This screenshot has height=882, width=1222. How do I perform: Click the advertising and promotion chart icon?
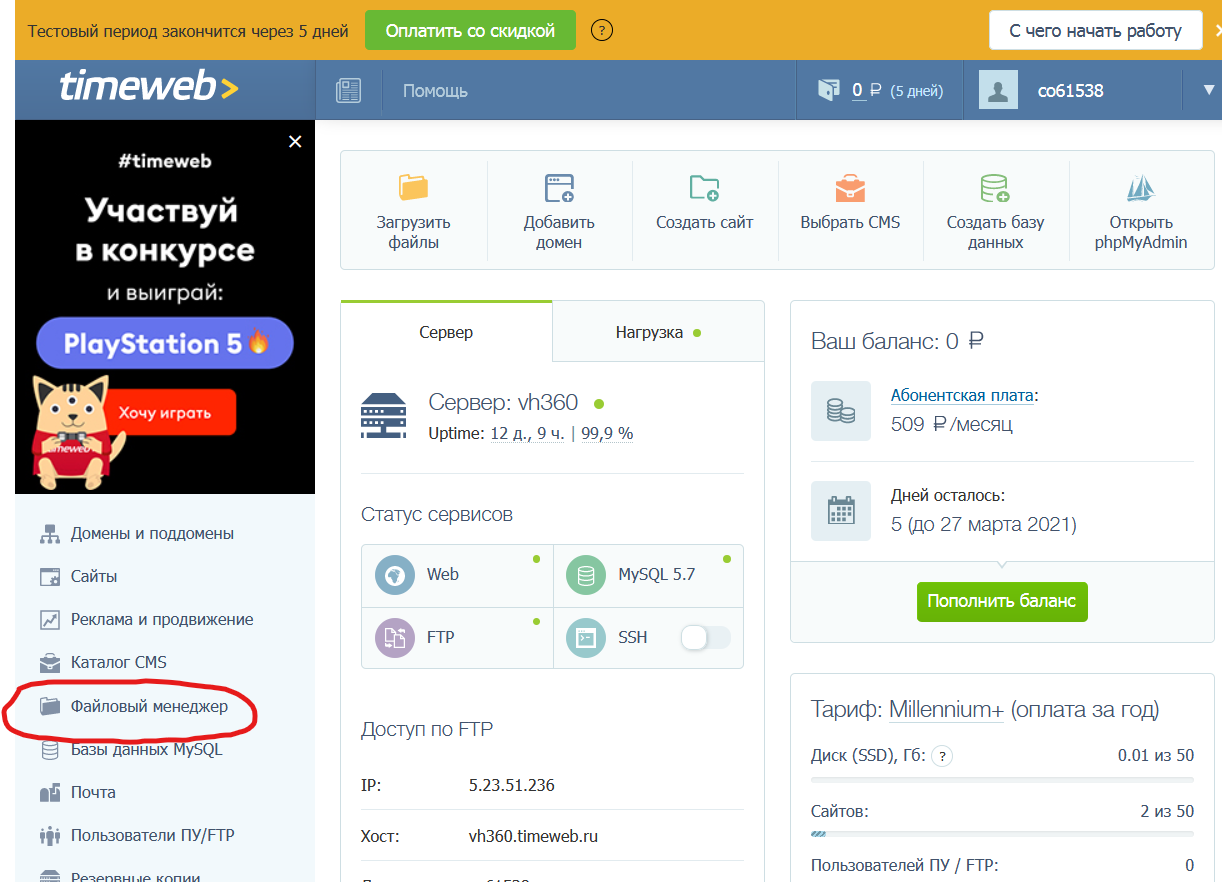(x=50, y=620)
